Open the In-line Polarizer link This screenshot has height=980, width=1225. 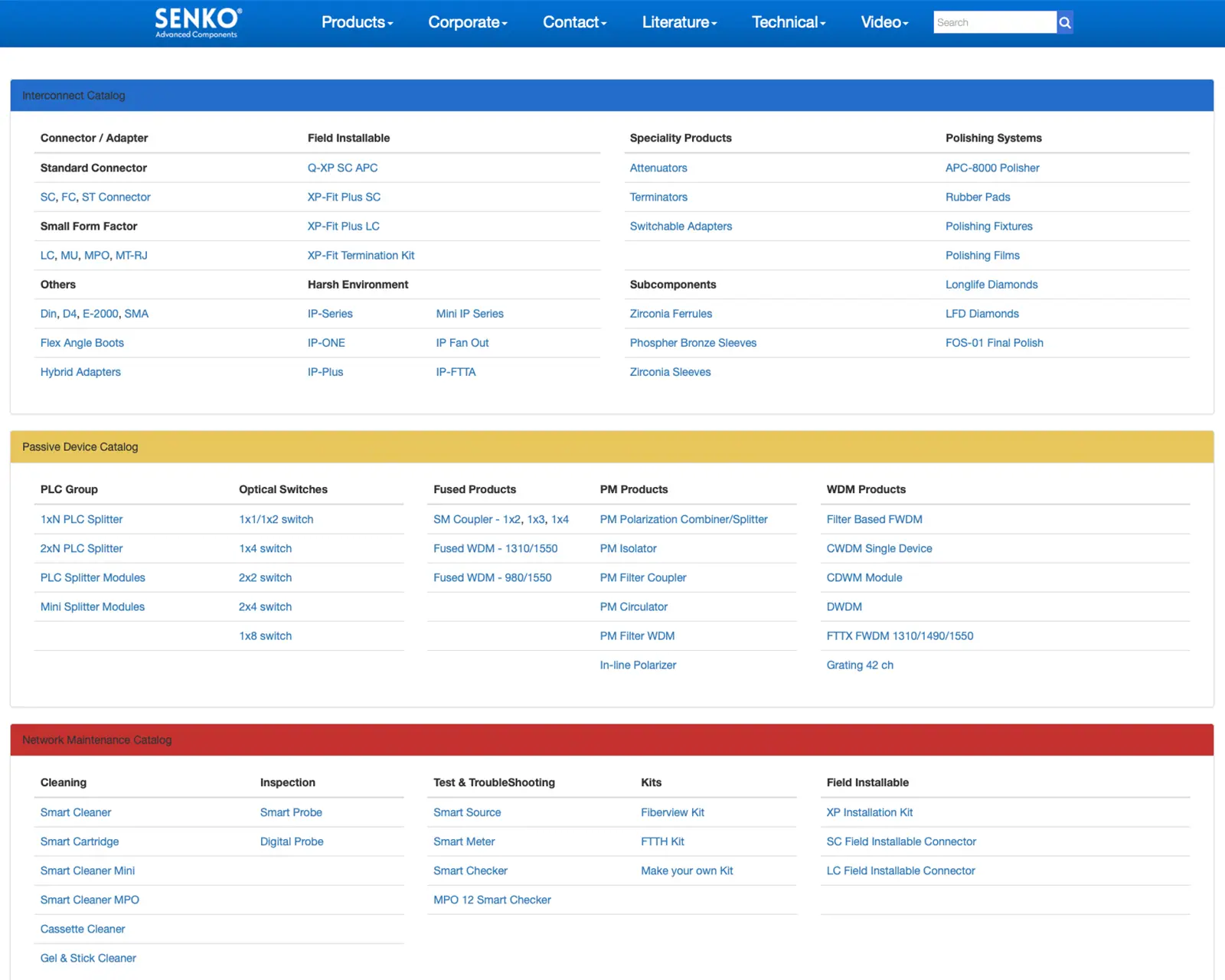coord(638,665)
